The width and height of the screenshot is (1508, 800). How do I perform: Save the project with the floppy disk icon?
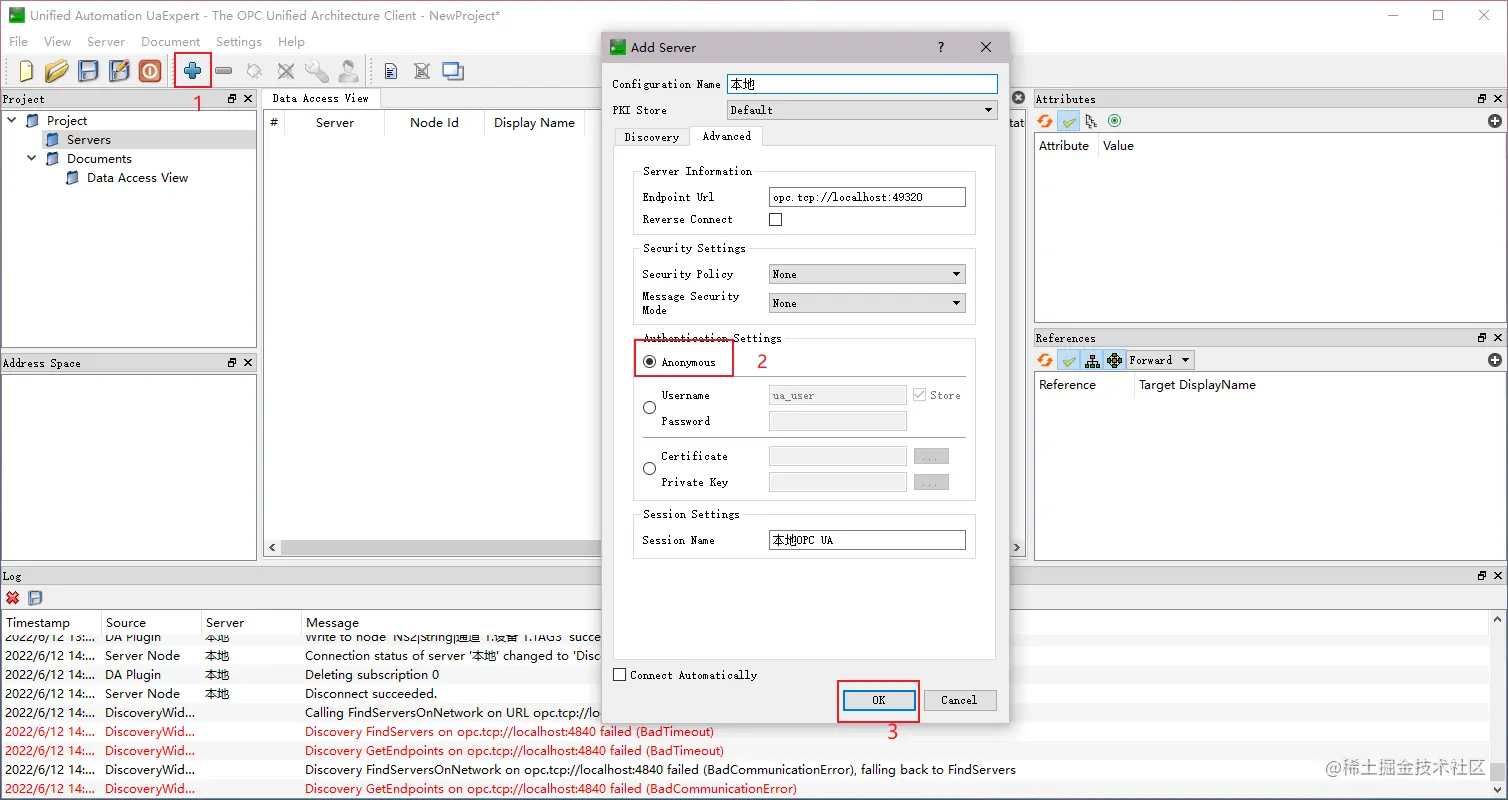88,71
